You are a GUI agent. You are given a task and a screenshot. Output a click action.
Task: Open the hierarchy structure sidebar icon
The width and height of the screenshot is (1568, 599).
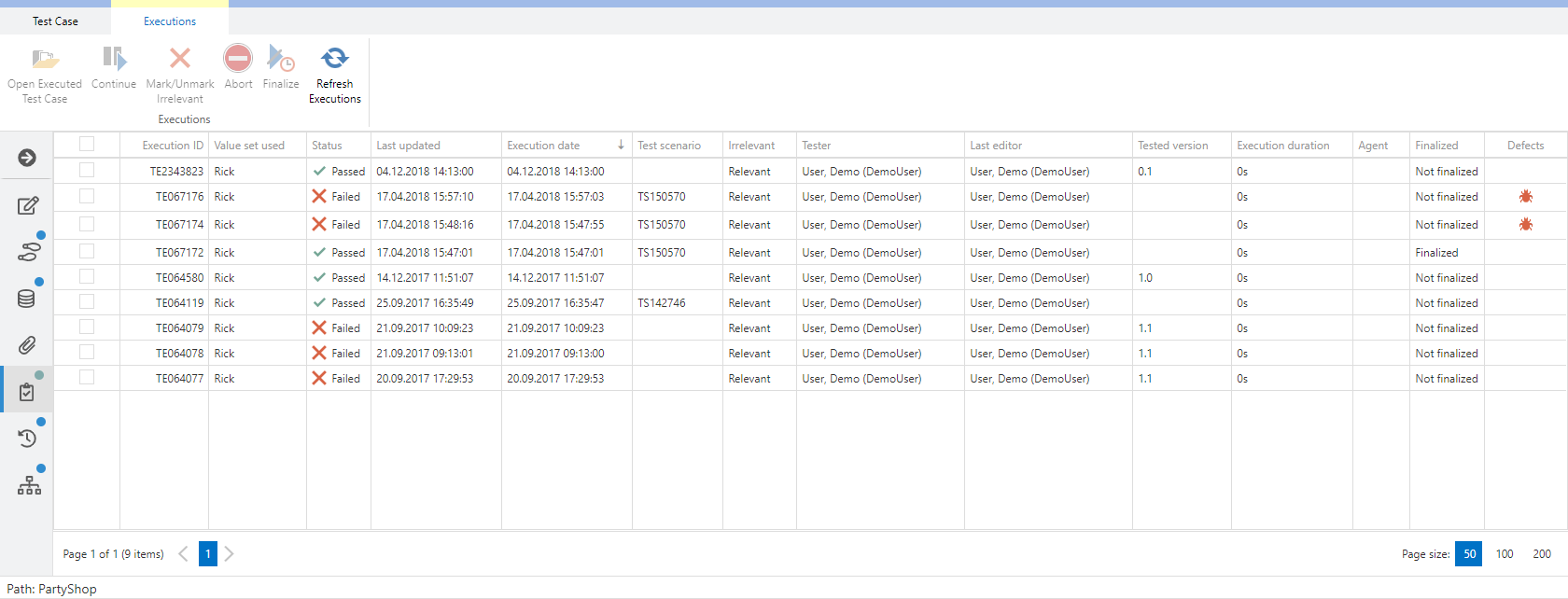coord(29,485)
